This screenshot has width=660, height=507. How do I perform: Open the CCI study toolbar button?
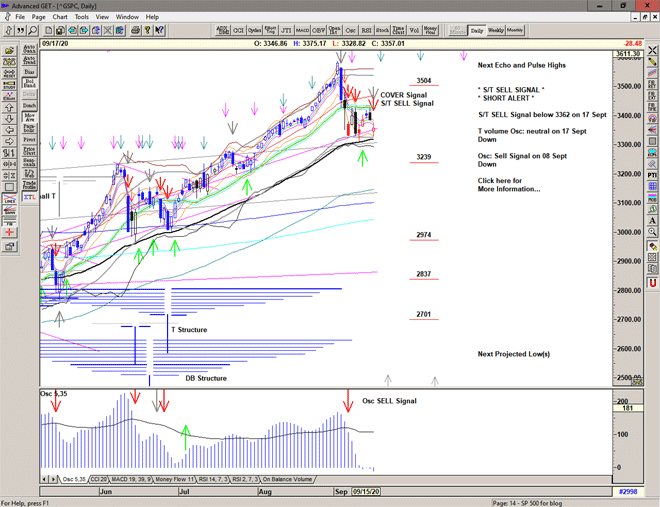tap(239, 30)
